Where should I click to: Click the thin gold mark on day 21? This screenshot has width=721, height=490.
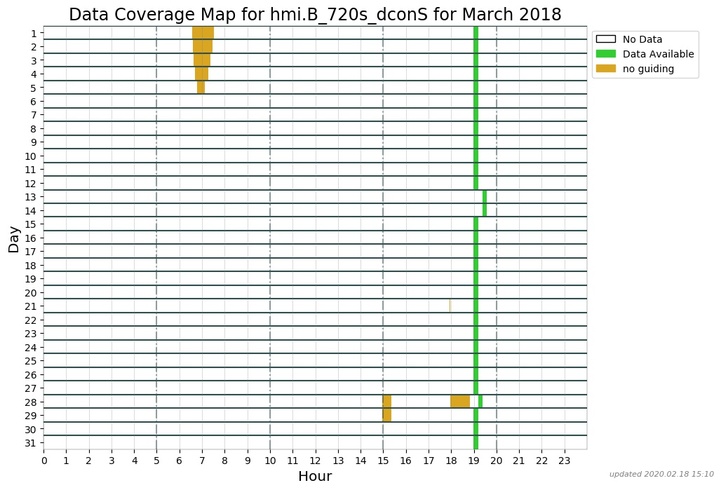450,306
